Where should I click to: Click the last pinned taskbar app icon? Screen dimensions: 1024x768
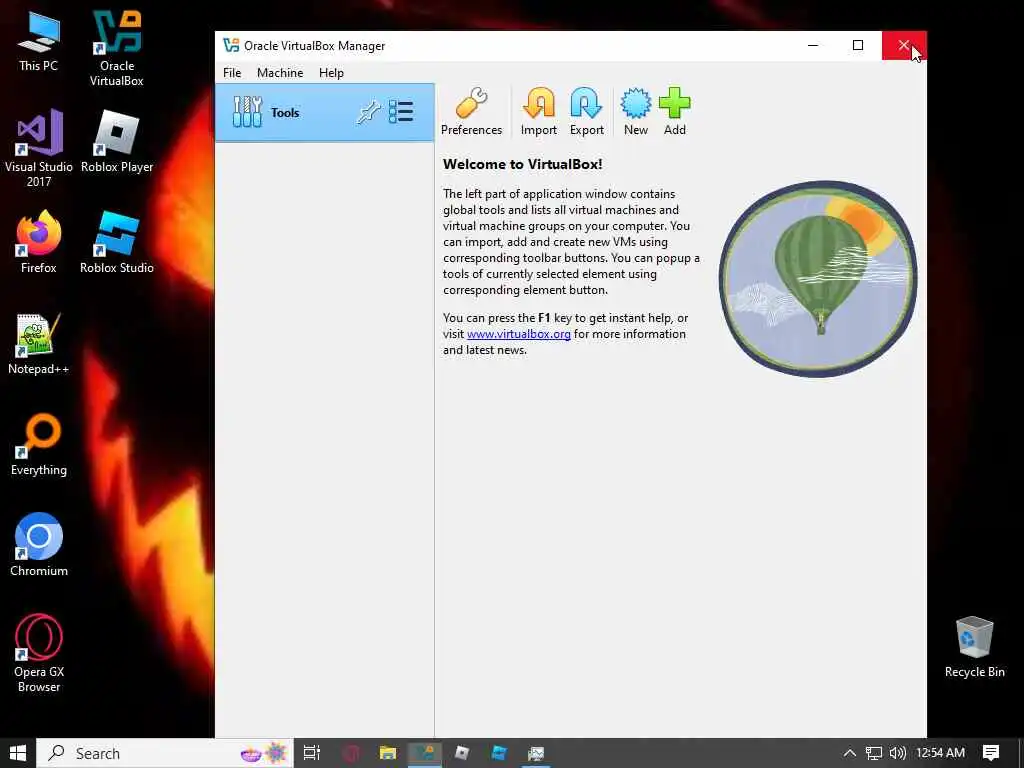(536, 753)
